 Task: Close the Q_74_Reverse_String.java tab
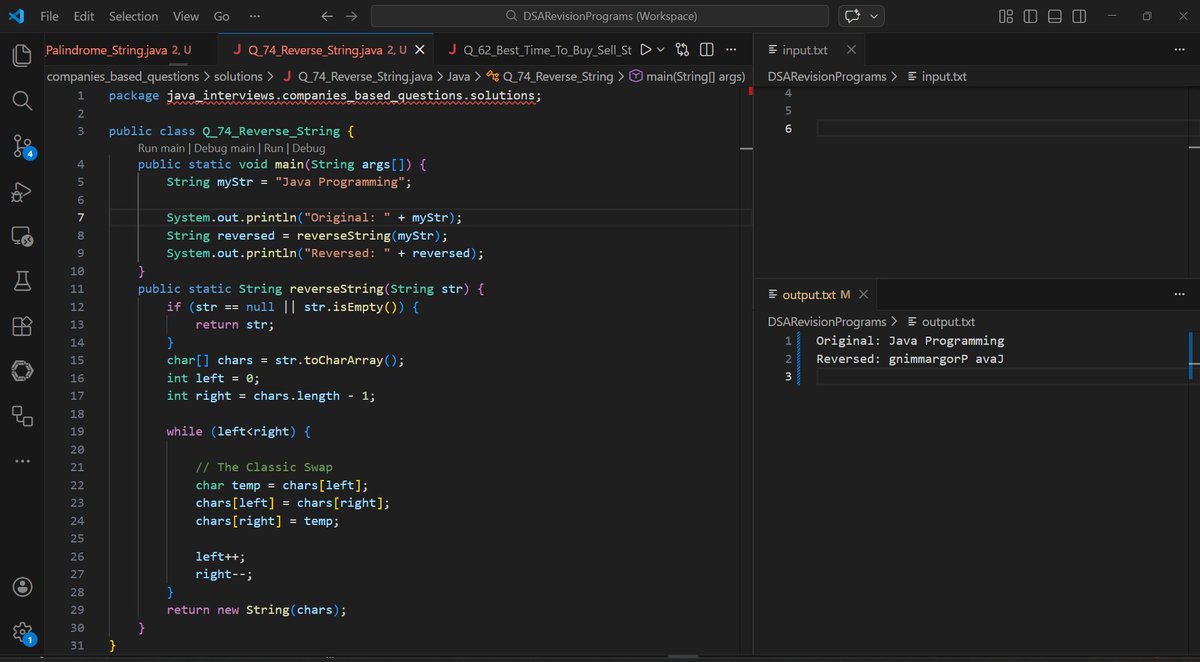click(x=419, y=50)
